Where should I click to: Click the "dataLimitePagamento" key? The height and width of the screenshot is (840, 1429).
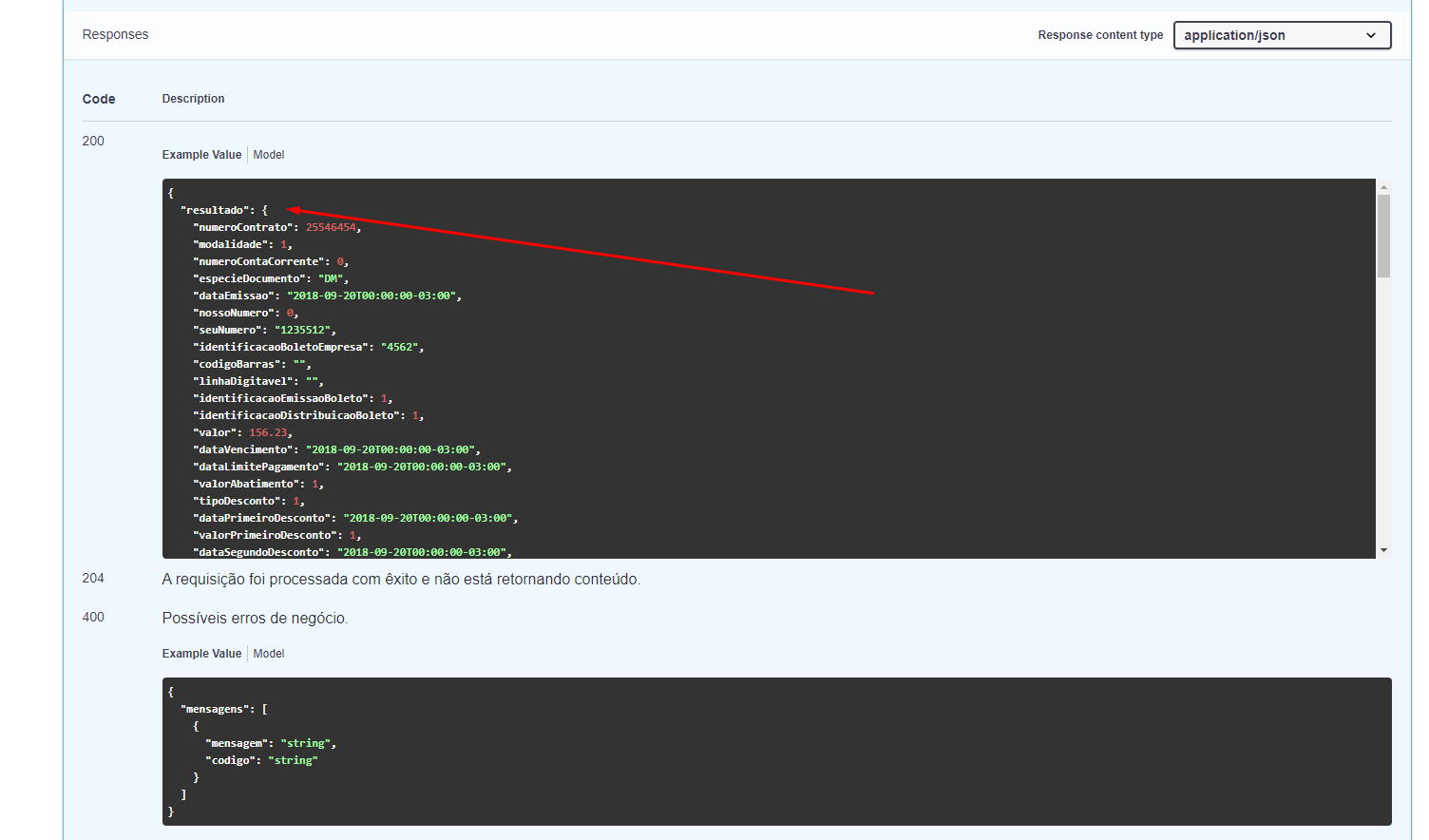pyautogui.click(x=258, y=467)
